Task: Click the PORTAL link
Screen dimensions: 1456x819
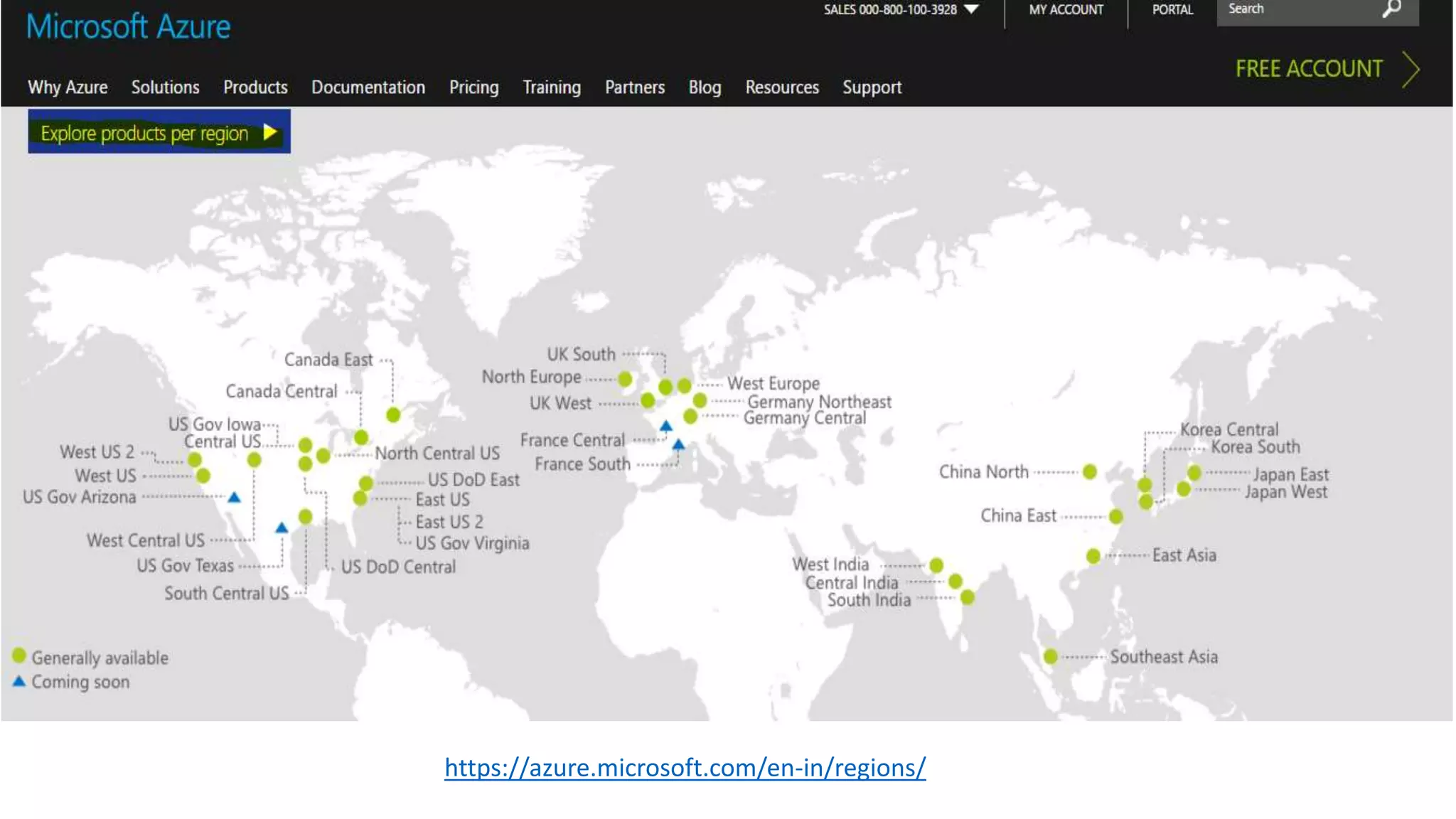Action: tap(1172, 9)
